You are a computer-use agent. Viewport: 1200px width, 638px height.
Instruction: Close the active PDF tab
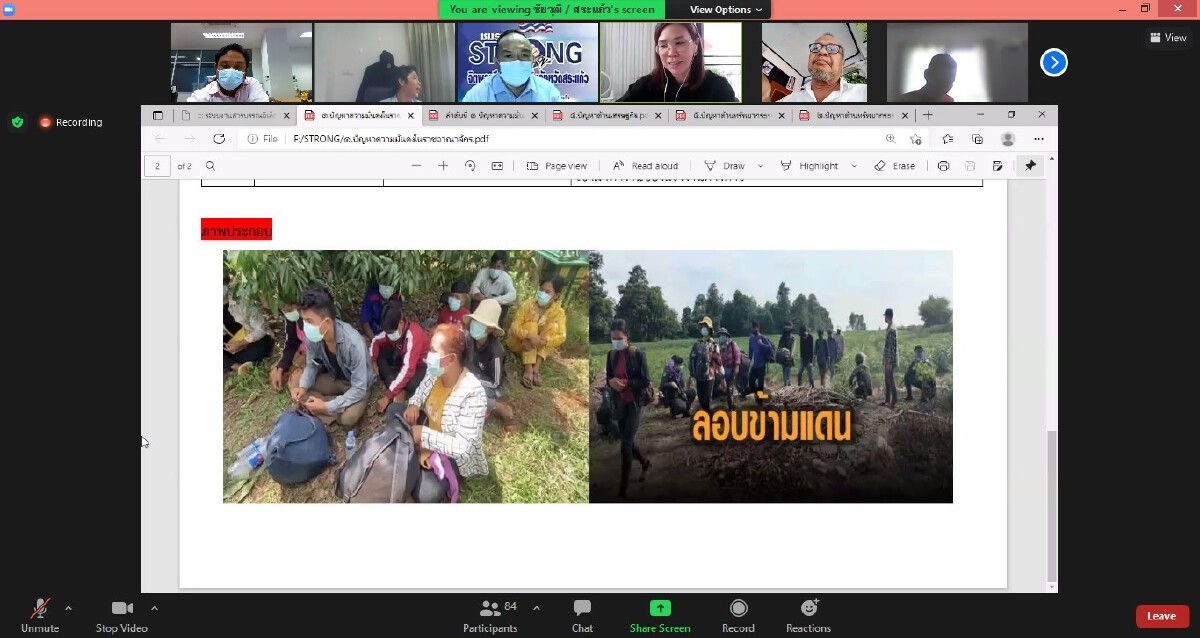410,115
